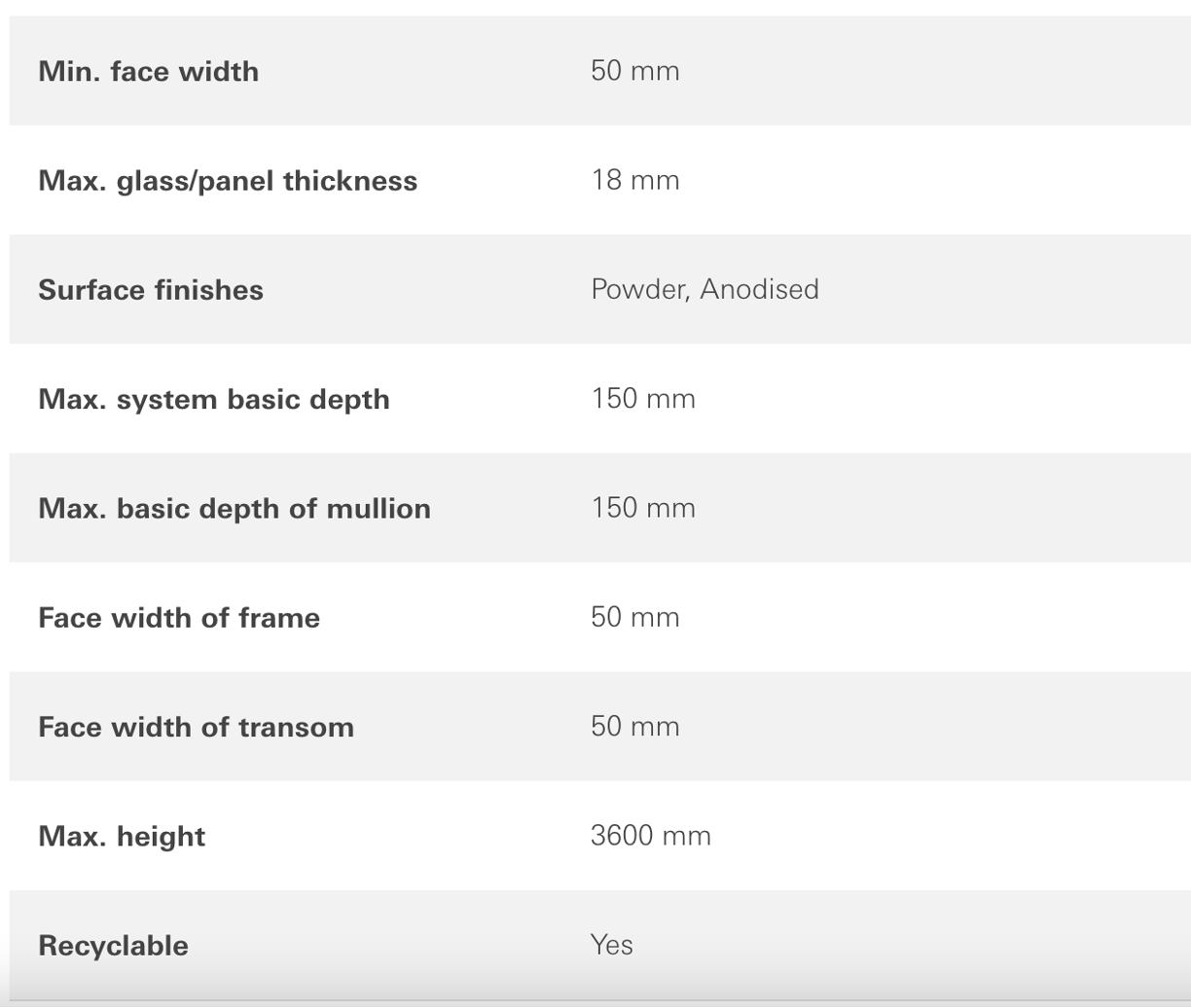This screenshot has height=1008, width=1191.
Task: Click the Max. height table row
Action: click(599, 836)
